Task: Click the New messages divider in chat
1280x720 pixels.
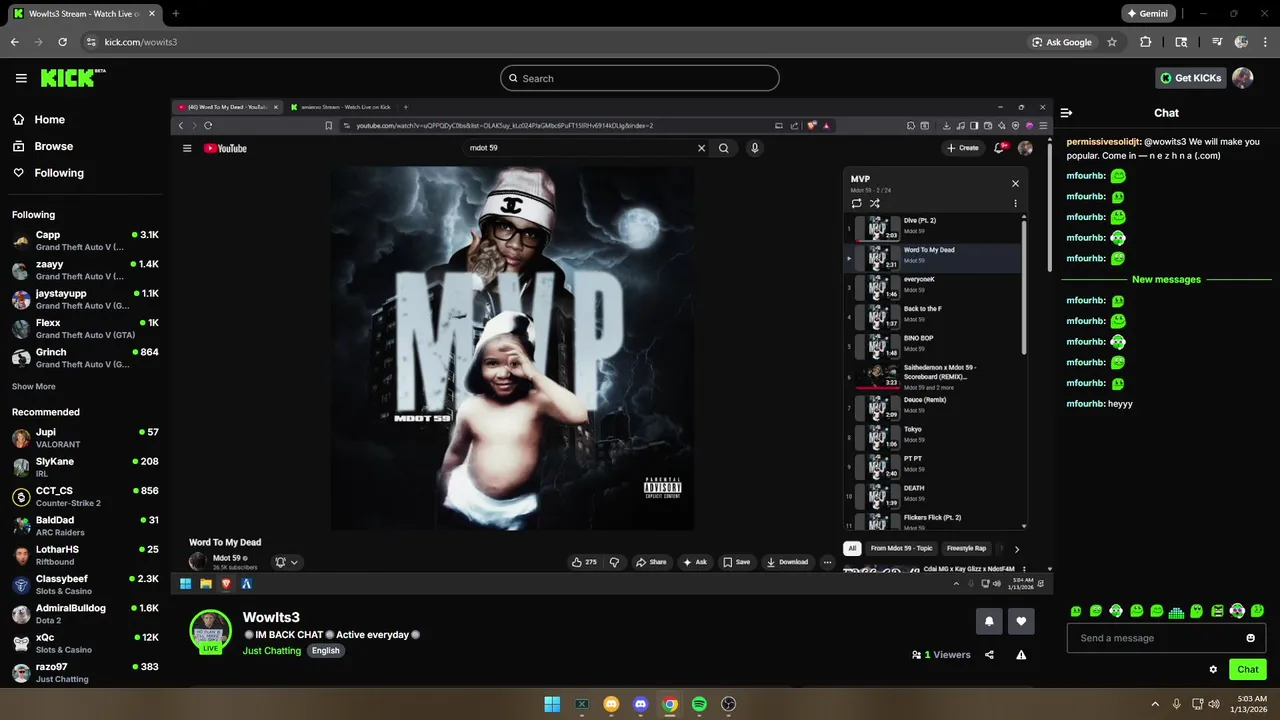Action: (x=1166, y=279)
